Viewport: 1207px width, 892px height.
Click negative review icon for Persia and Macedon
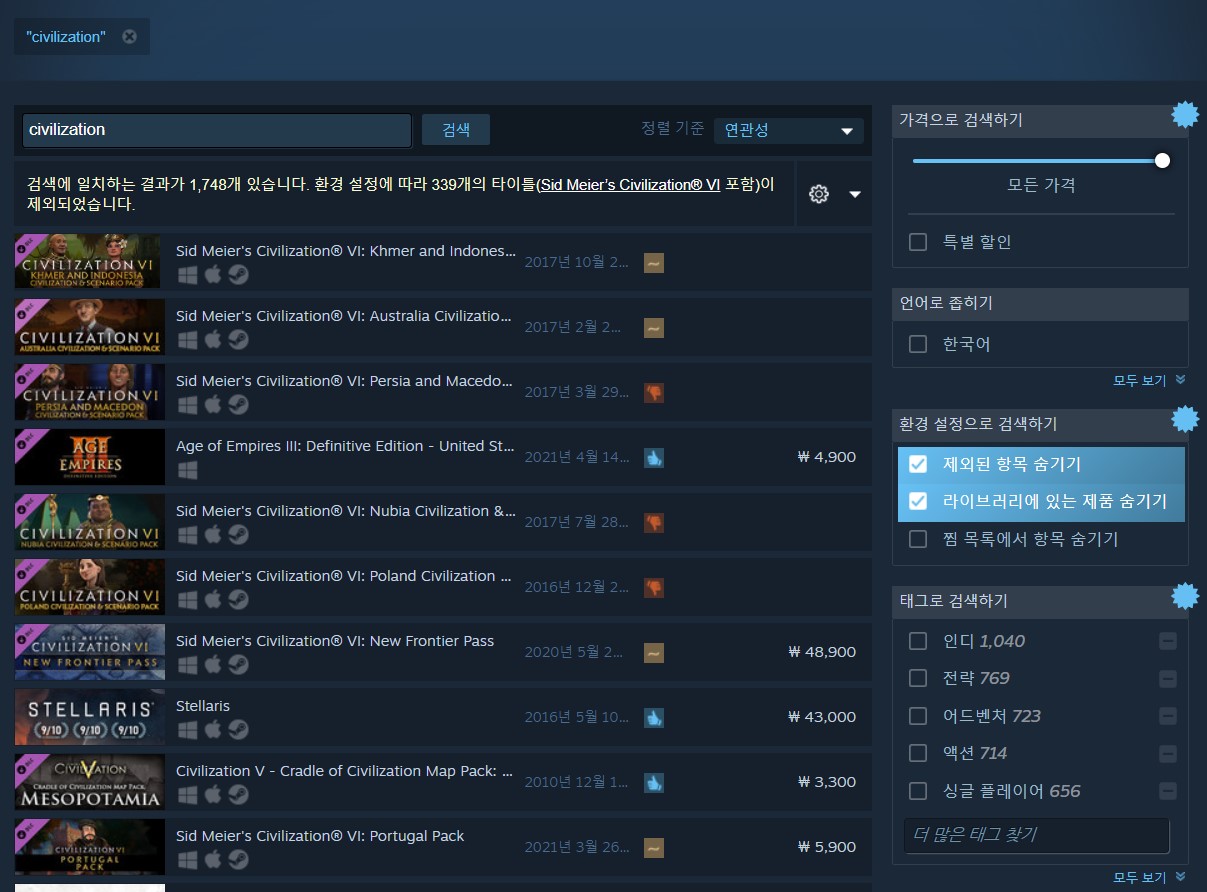[x=653, y=393]
